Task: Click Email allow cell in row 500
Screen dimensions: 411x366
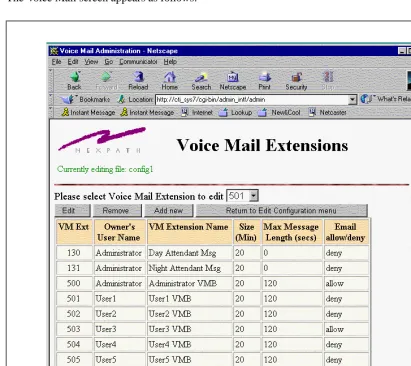Action: pos(346,283)
